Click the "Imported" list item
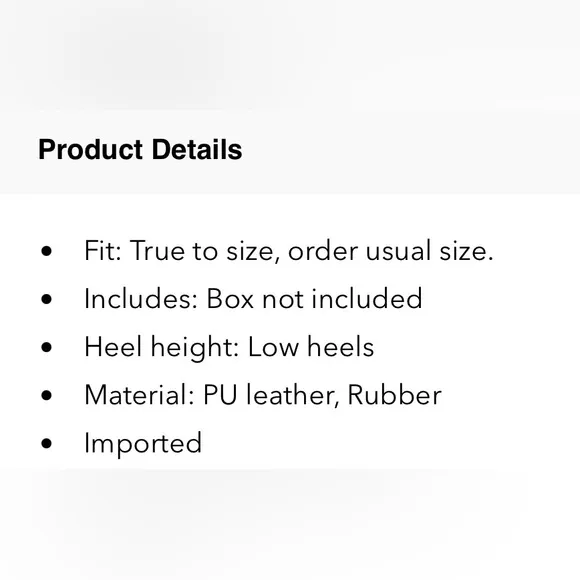 click(143, 444)
